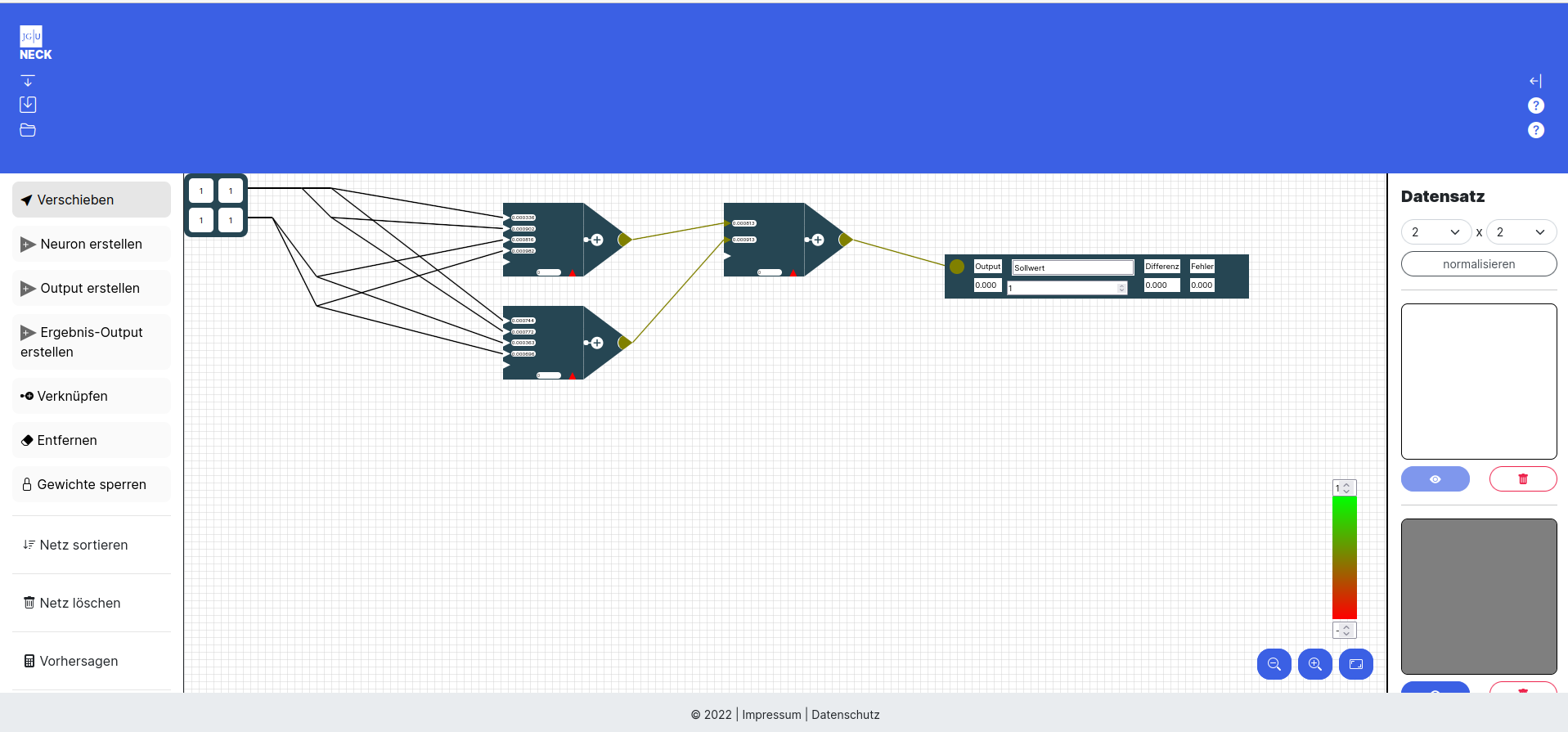Open the first dataset dimension dropdown
This screenshot has width=1568, height=732.
click(x=1435, y=232)
